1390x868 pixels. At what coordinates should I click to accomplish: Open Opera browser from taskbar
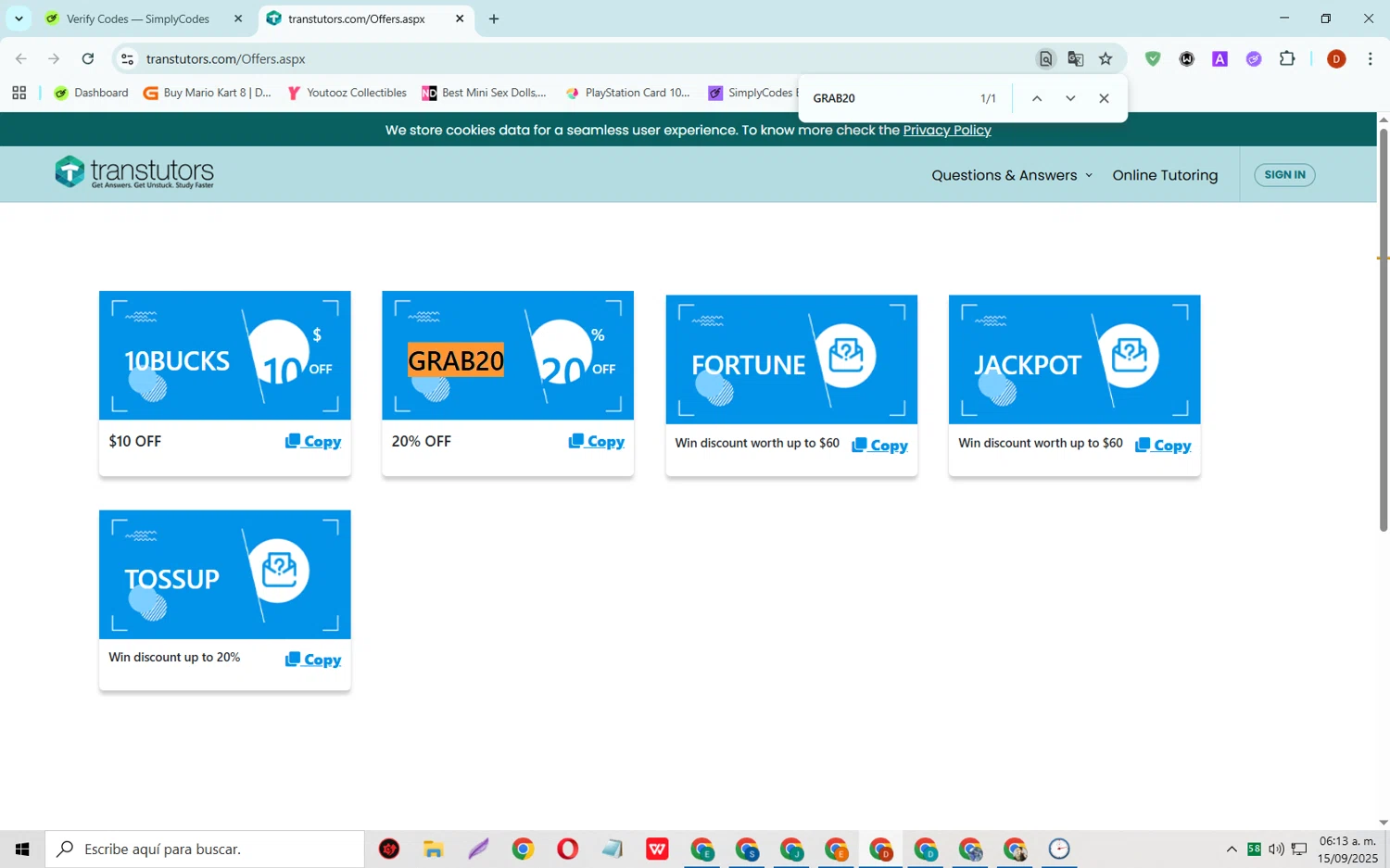567,849
